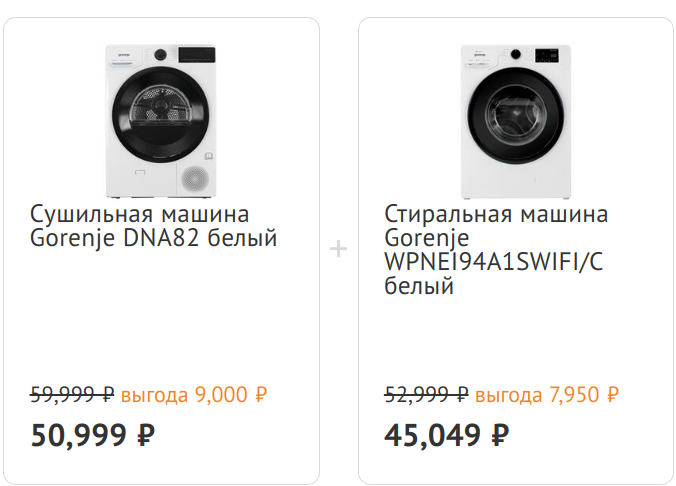Click the orange выгода 7,950 ₽ label
This screenshot has height=486, width=676.
tap(547, 394)
